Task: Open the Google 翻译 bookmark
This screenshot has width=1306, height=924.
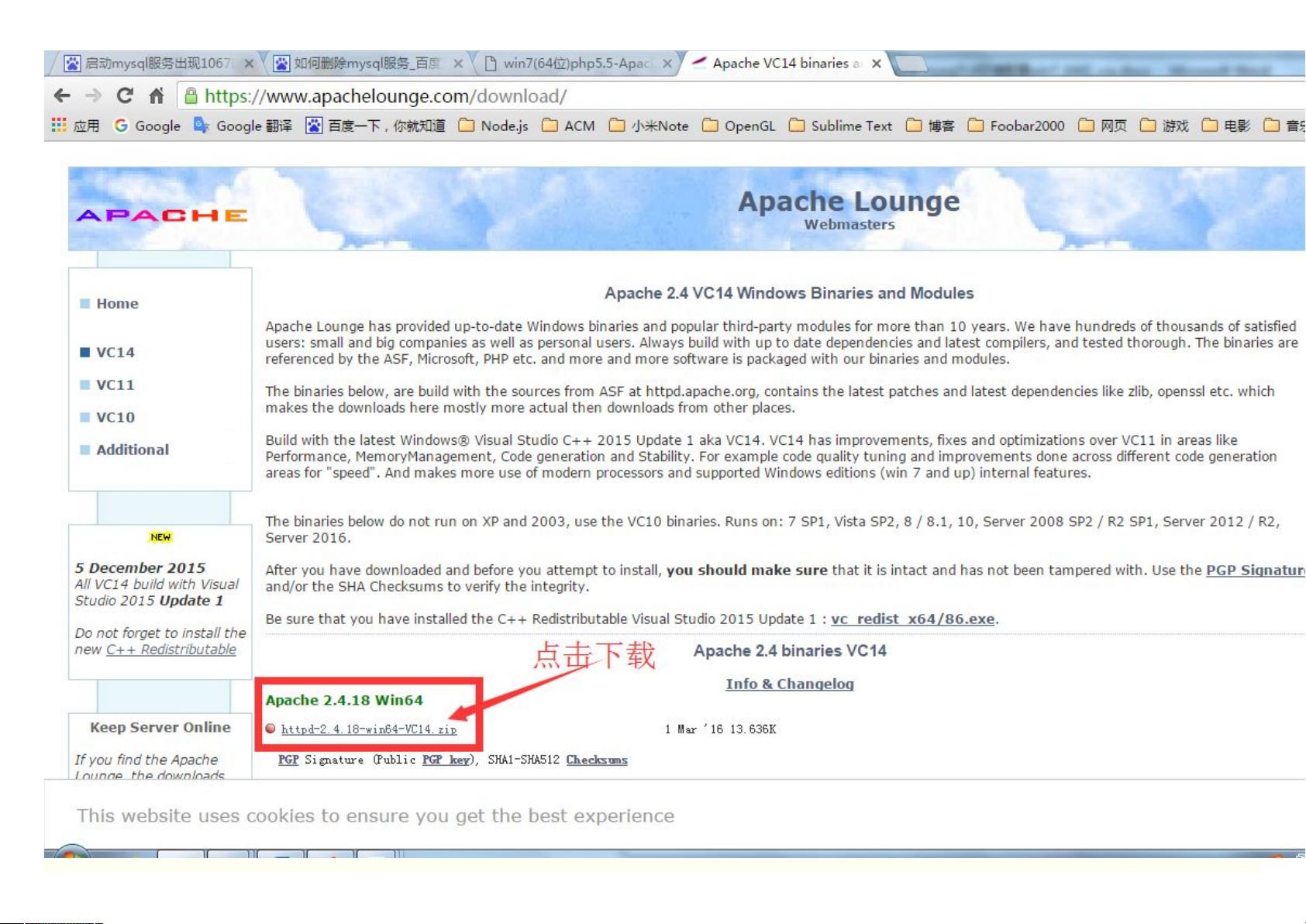Action: tap(243, 126)
